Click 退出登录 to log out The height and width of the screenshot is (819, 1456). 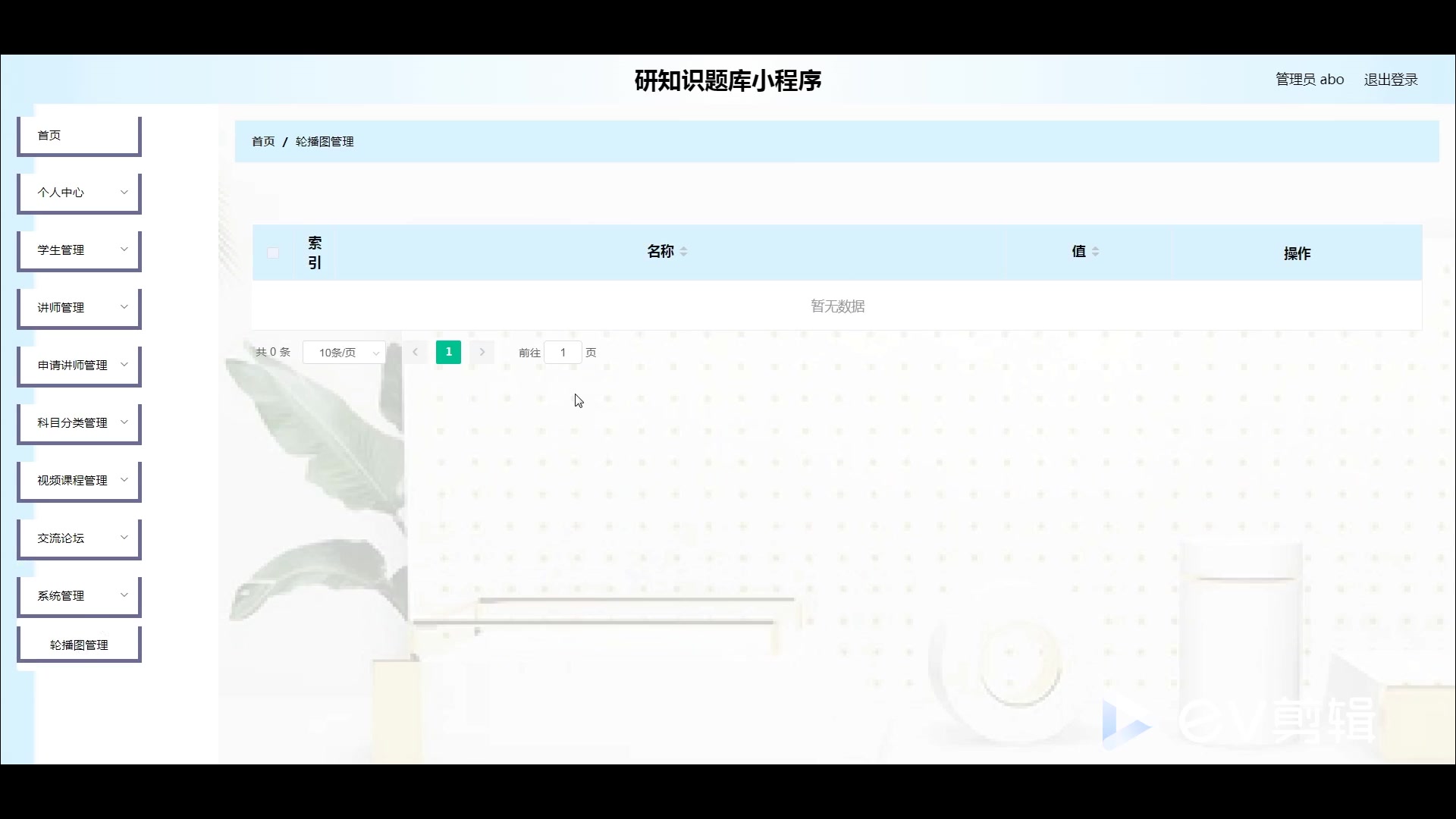coord(1390,80)
